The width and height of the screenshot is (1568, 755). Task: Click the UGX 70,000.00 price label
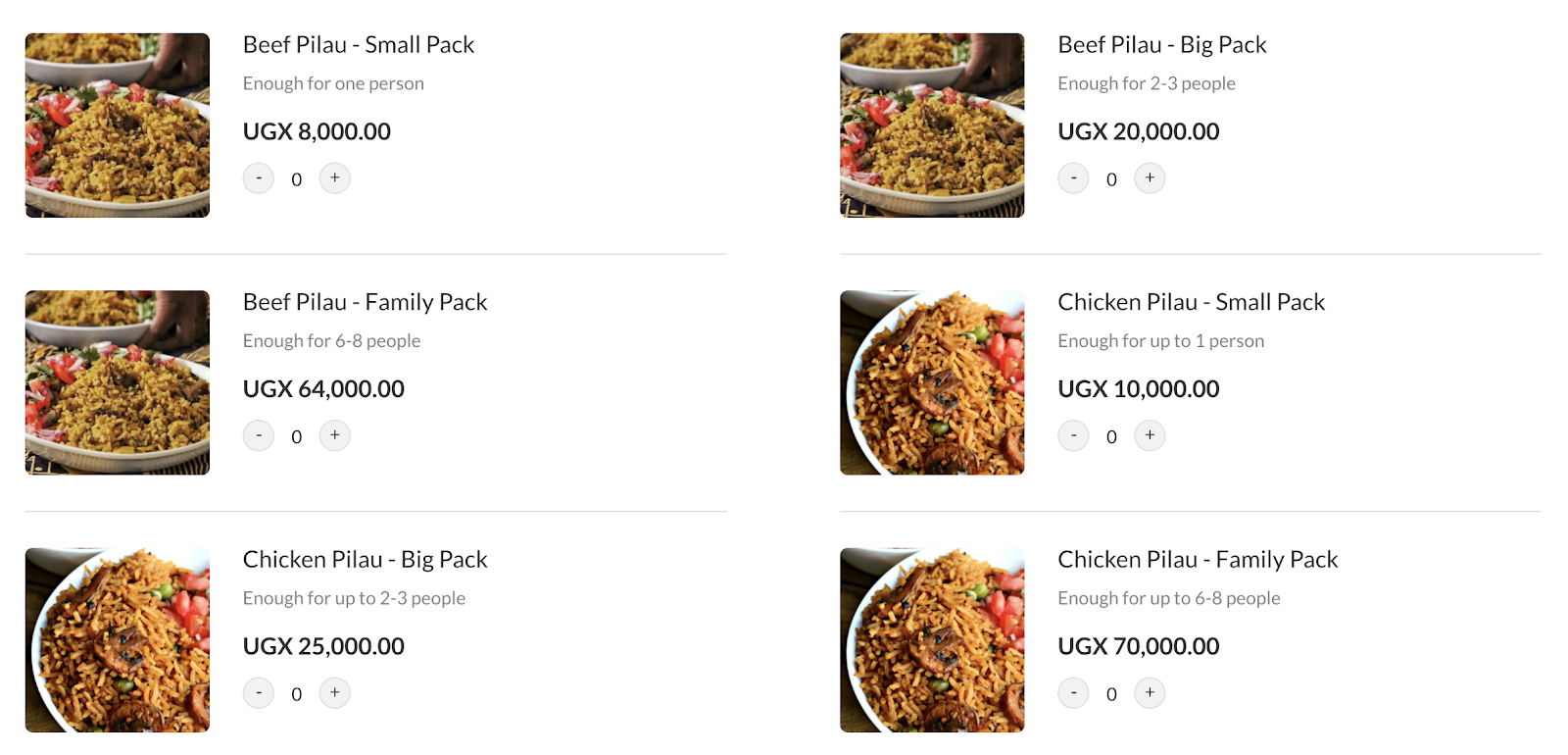coord(1139,646)
